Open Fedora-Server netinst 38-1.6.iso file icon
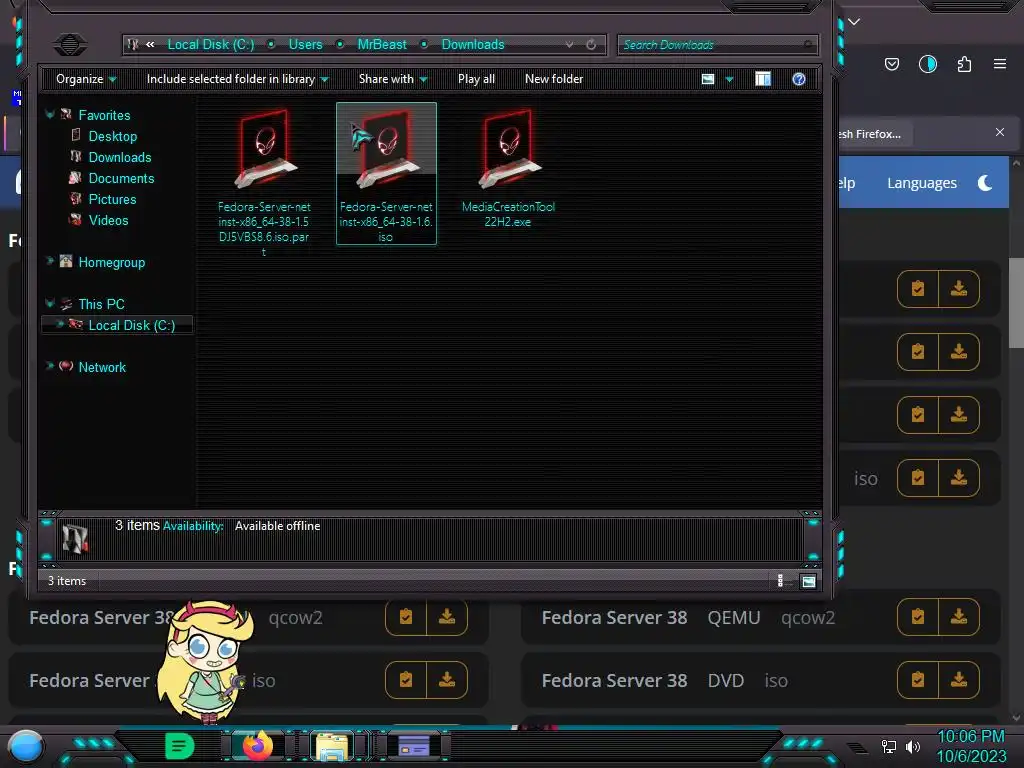The image size is (1024, 768). 386,149
